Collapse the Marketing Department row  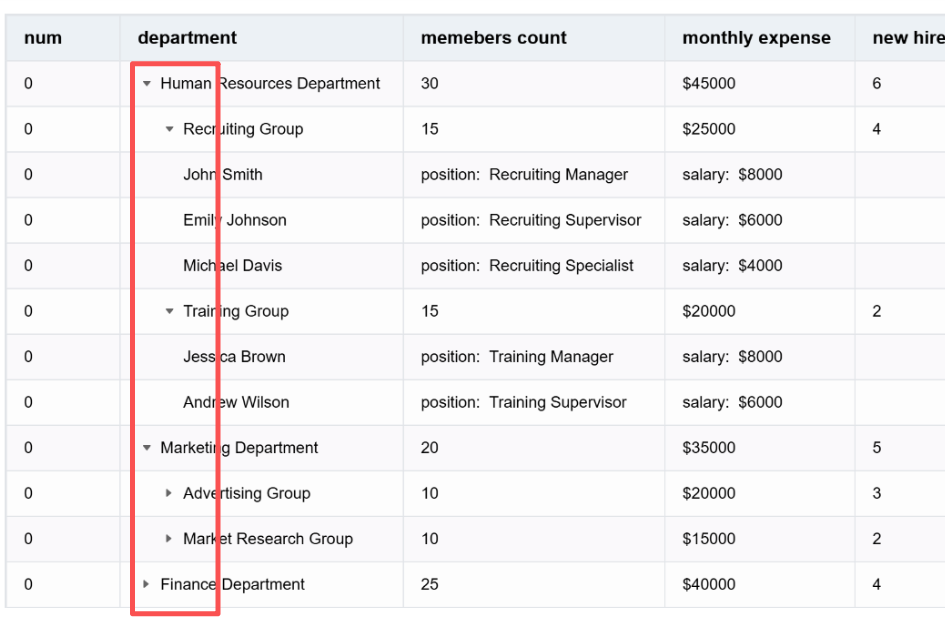147,448
